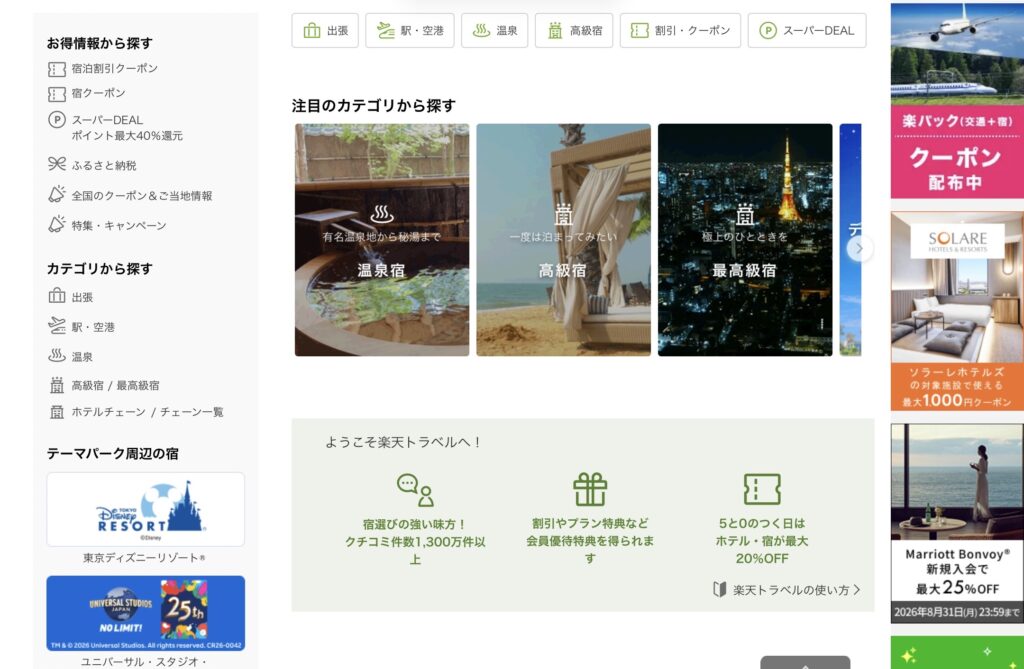Select the 出張 tab button at top
The height and width of the screenshot is (669, 1024).
pyautogui.click(x=325, y=31)
